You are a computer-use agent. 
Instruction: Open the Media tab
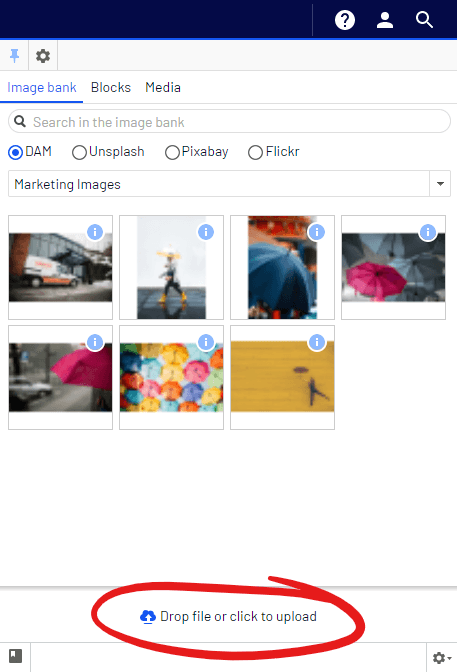pos(163,87)
